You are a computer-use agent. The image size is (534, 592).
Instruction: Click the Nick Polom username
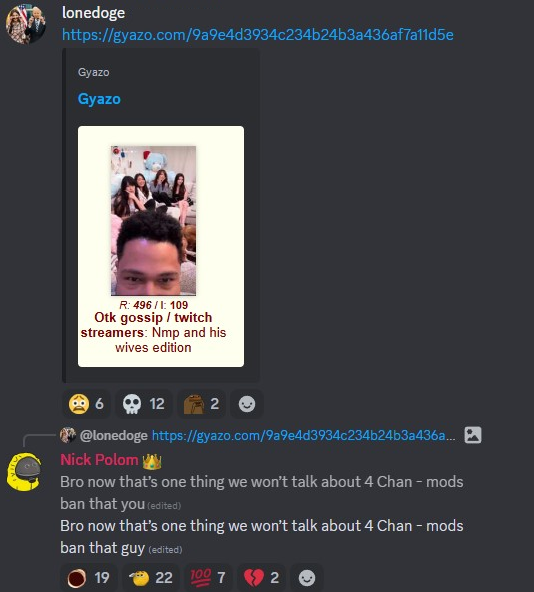tap(99, 460)
